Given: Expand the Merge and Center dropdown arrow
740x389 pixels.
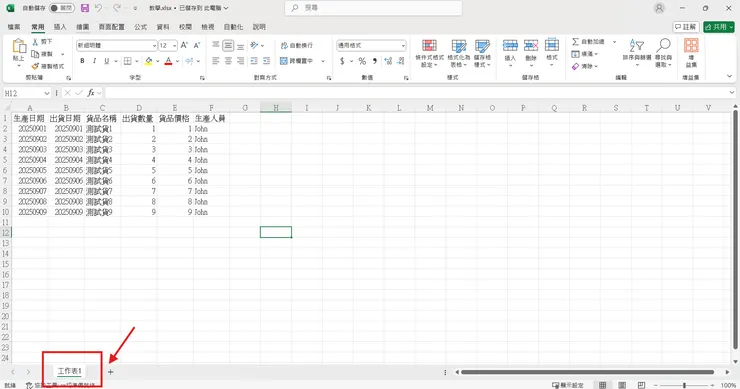Looking at the screenshot, I should click(x=323, y=61).
